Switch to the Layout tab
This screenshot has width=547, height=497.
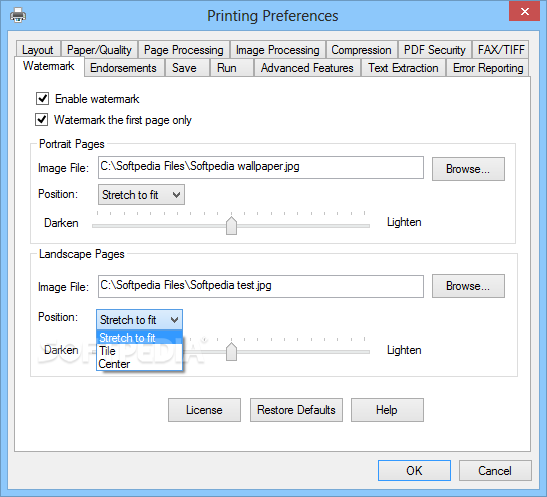[x=38, y=50]
